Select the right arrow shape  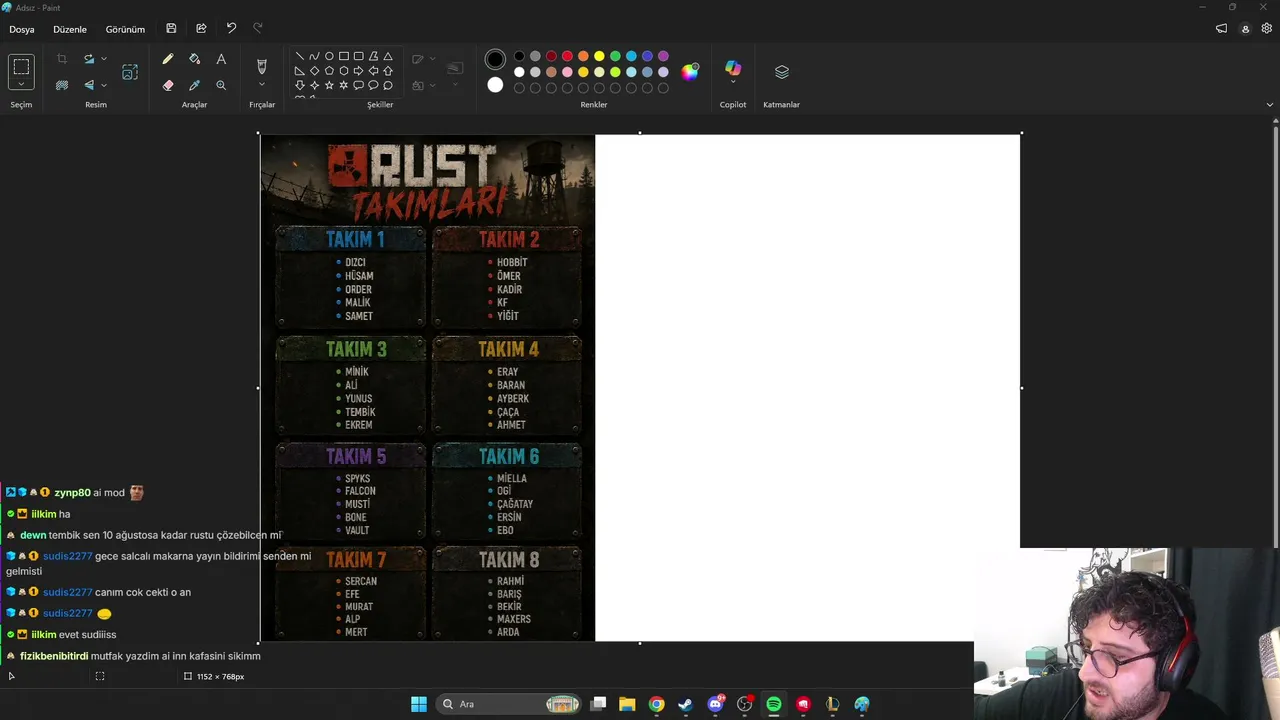pyautogui.click(x=358, y=71)
